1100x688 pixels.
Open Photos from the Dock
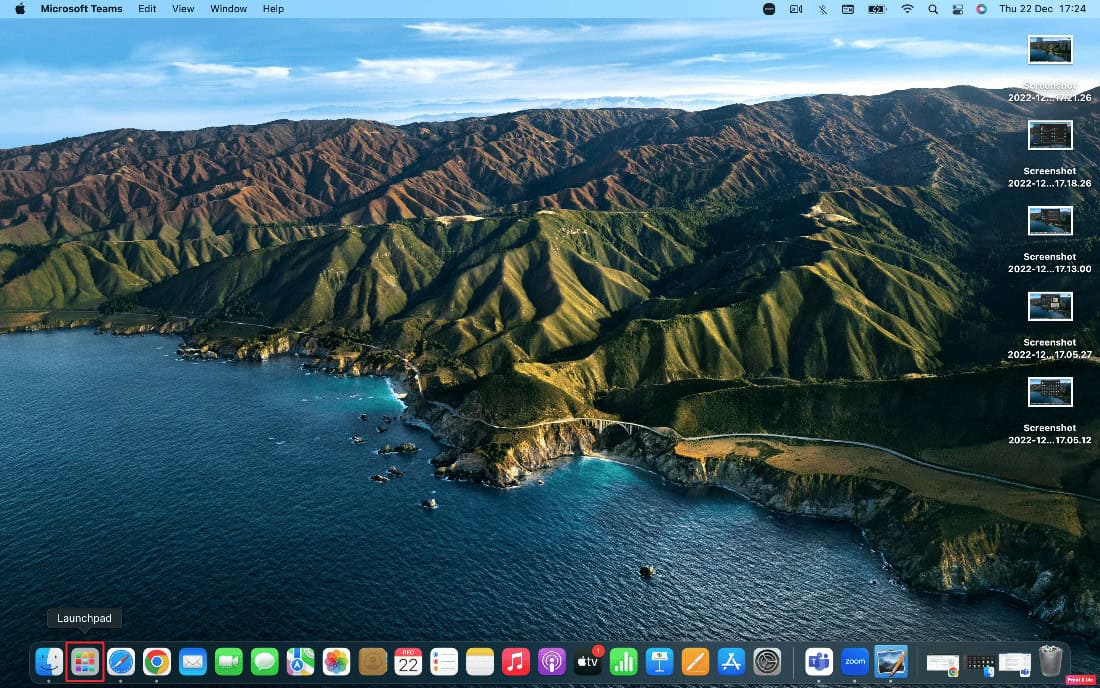click(x=336, y=661)
